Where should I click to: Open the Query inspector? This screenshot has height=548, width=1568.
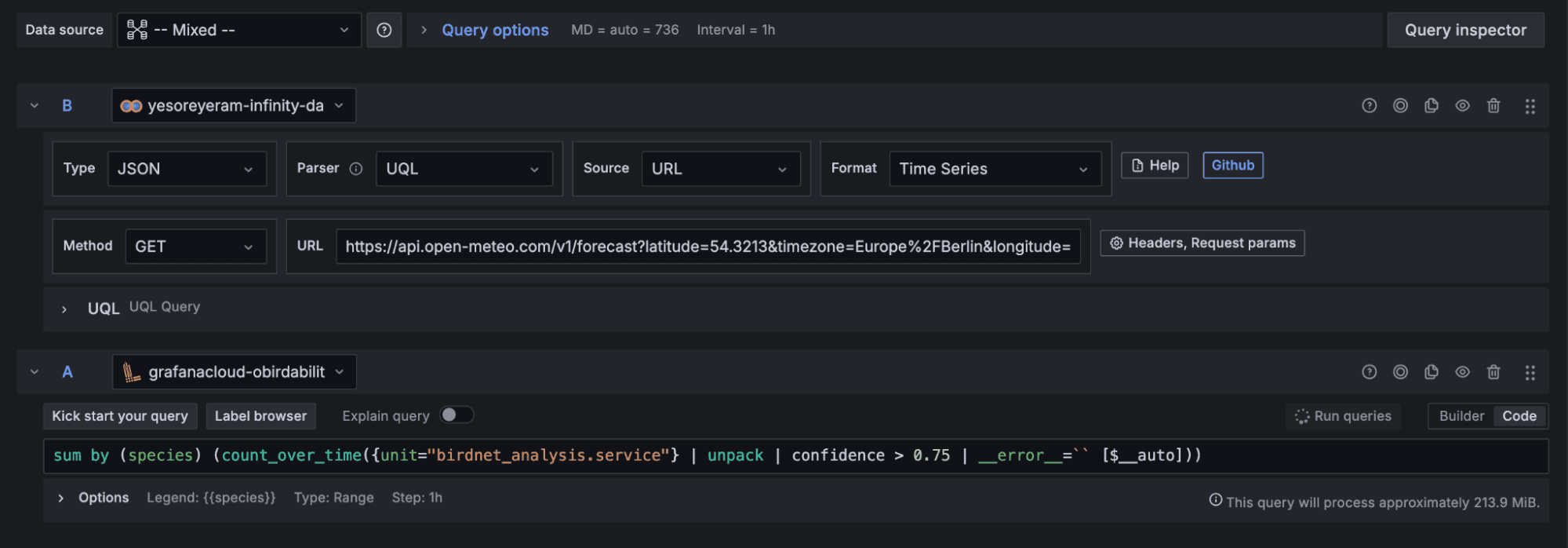pyautogui.click(x=1465, y=30)
